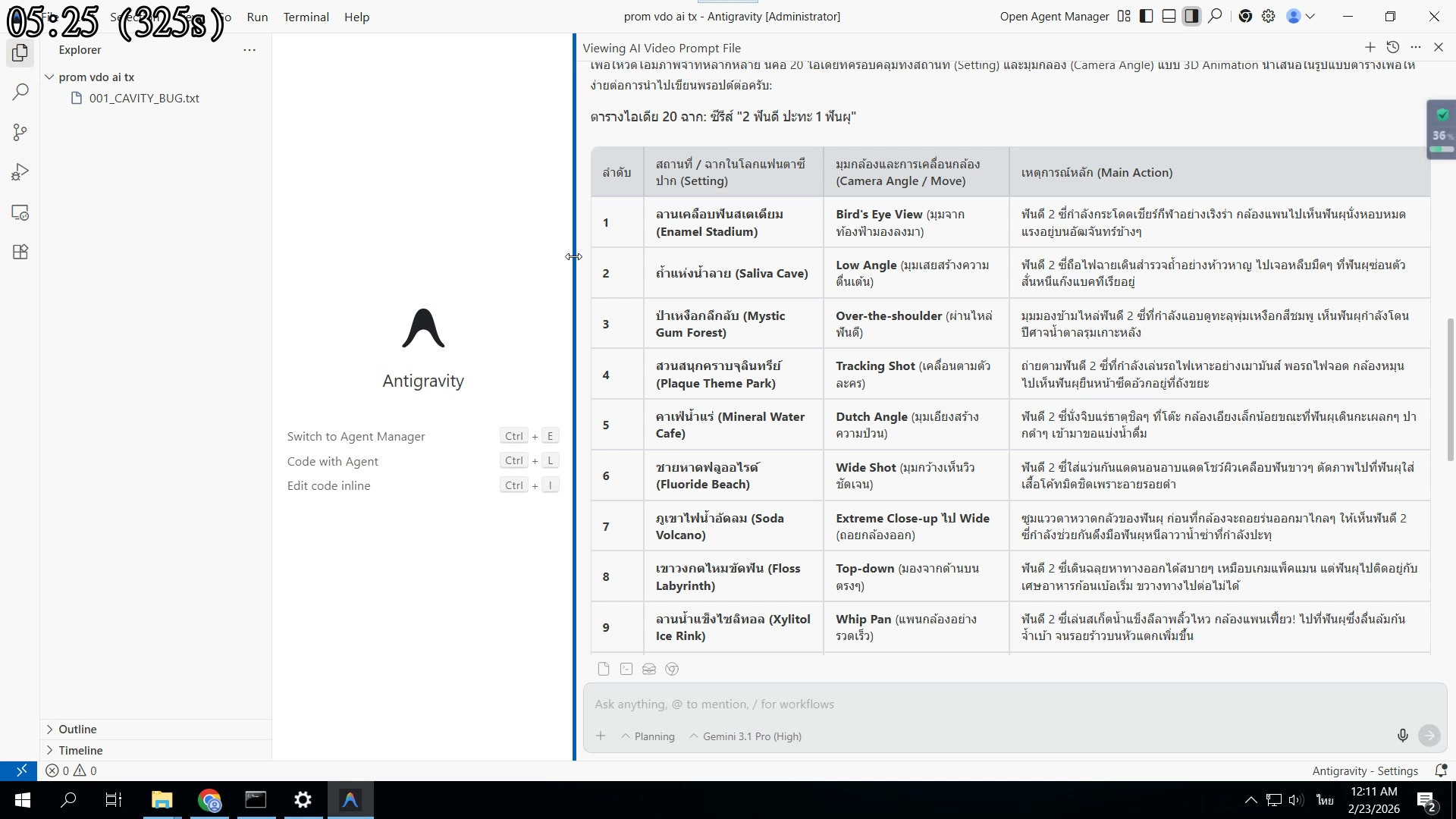The image size is (1456, 819).
Task: Expand the Outline section
Action: point(77,729)
